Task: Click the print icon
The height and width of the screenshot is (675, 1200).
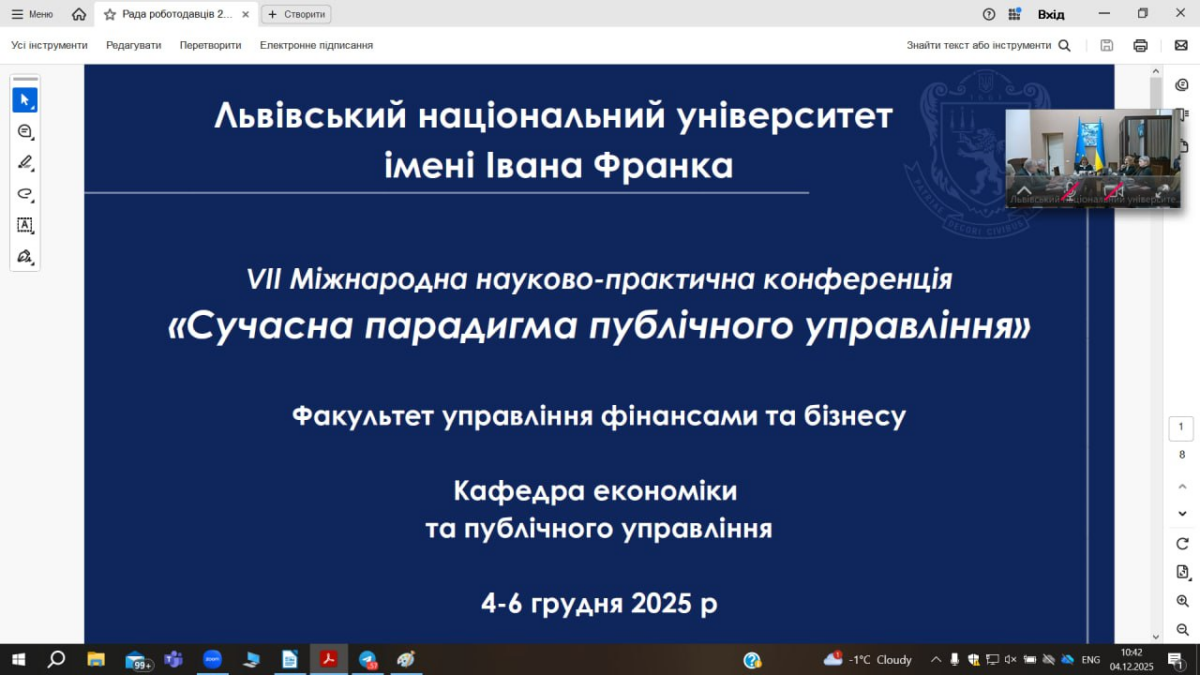Action: point(1140,45)
